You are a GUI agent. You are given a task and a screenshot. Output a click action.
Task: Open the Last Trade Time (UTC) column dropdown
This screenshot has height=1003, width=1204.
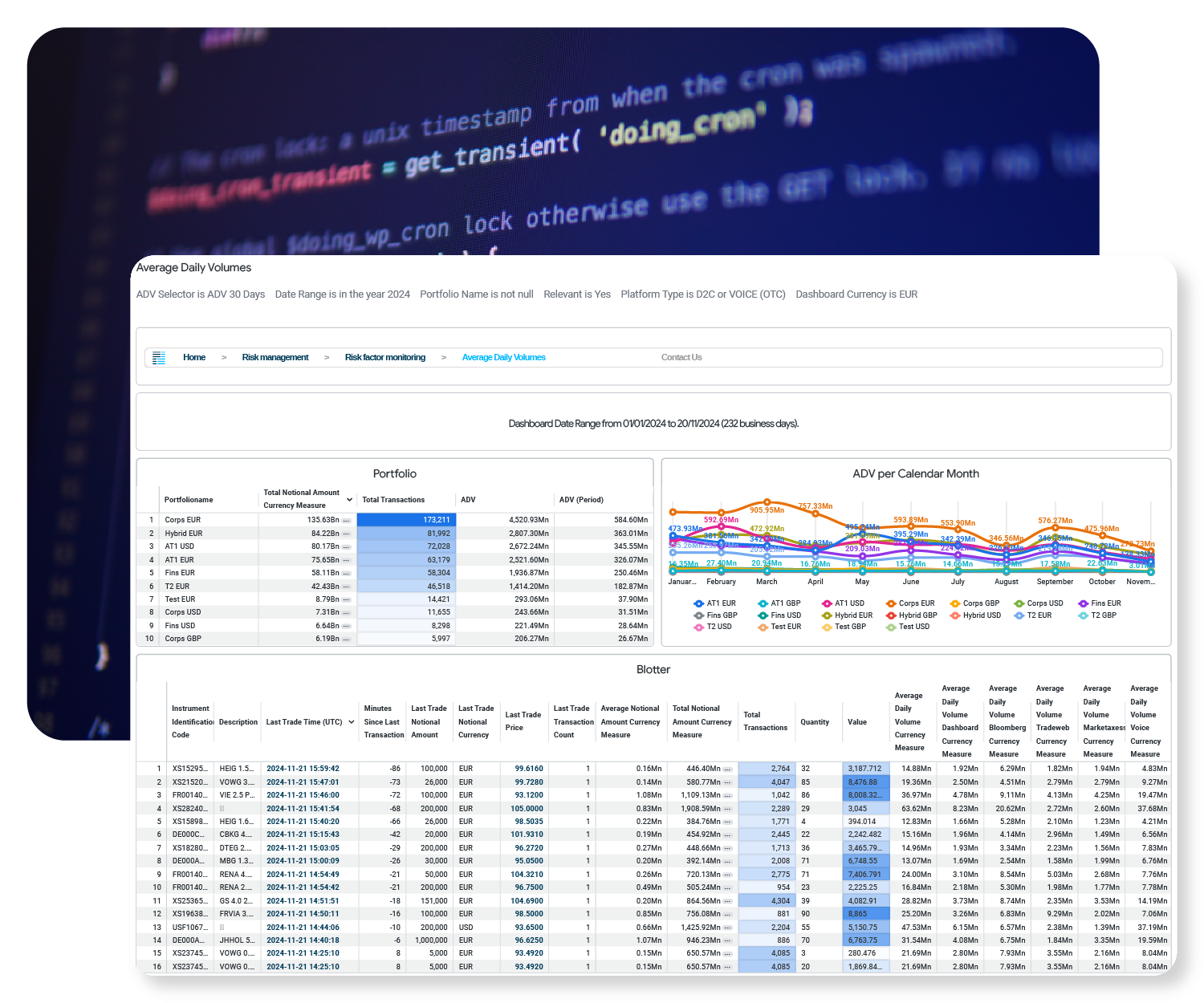pos(352,721)
